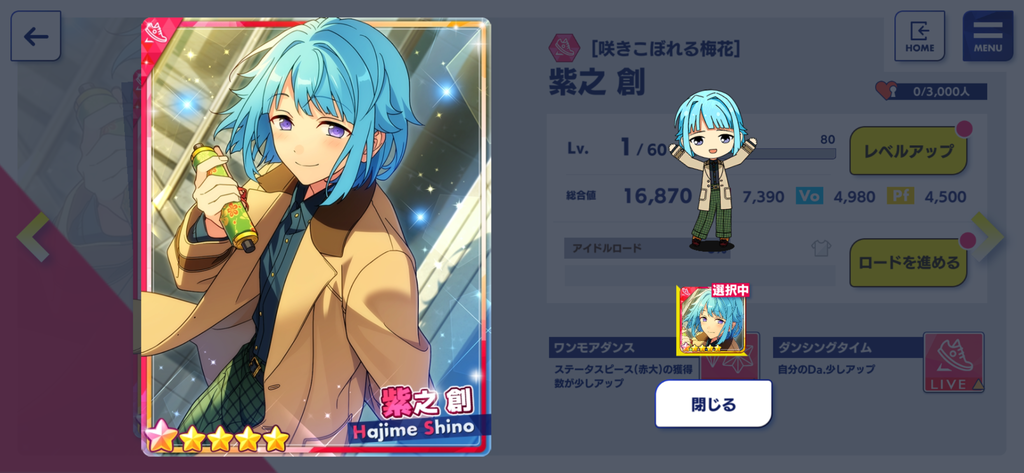Tap the dance type shoe hexagon icon
The width and height of the screenshot is (1024, 473).
pos(564,48)
